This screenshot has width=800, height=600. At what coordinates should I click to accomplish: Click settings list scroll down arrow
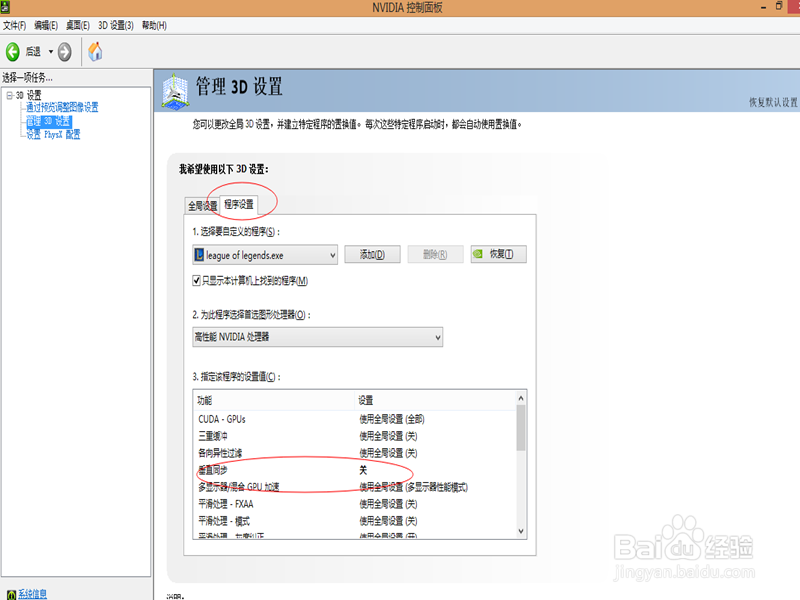pyautogui.click(x=521, y=531)
